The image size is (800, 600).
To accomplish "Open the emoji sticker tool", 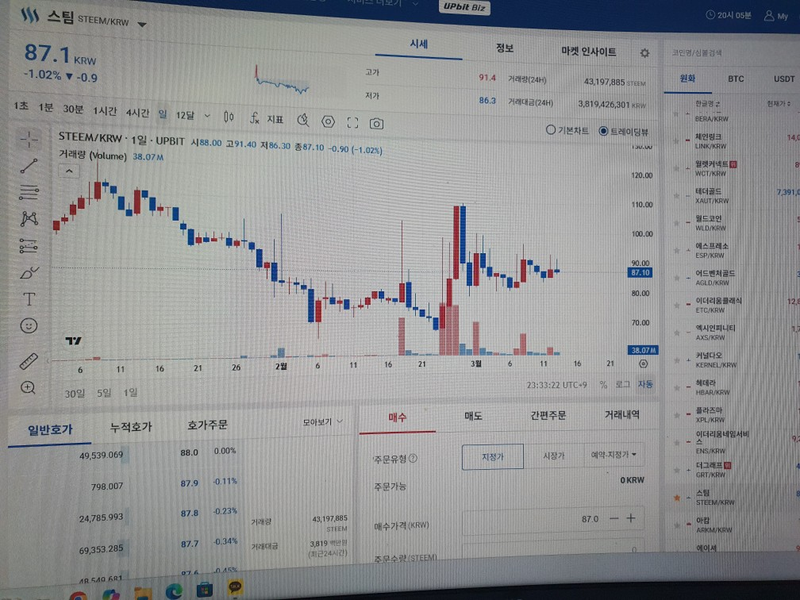I will point(29,326).
